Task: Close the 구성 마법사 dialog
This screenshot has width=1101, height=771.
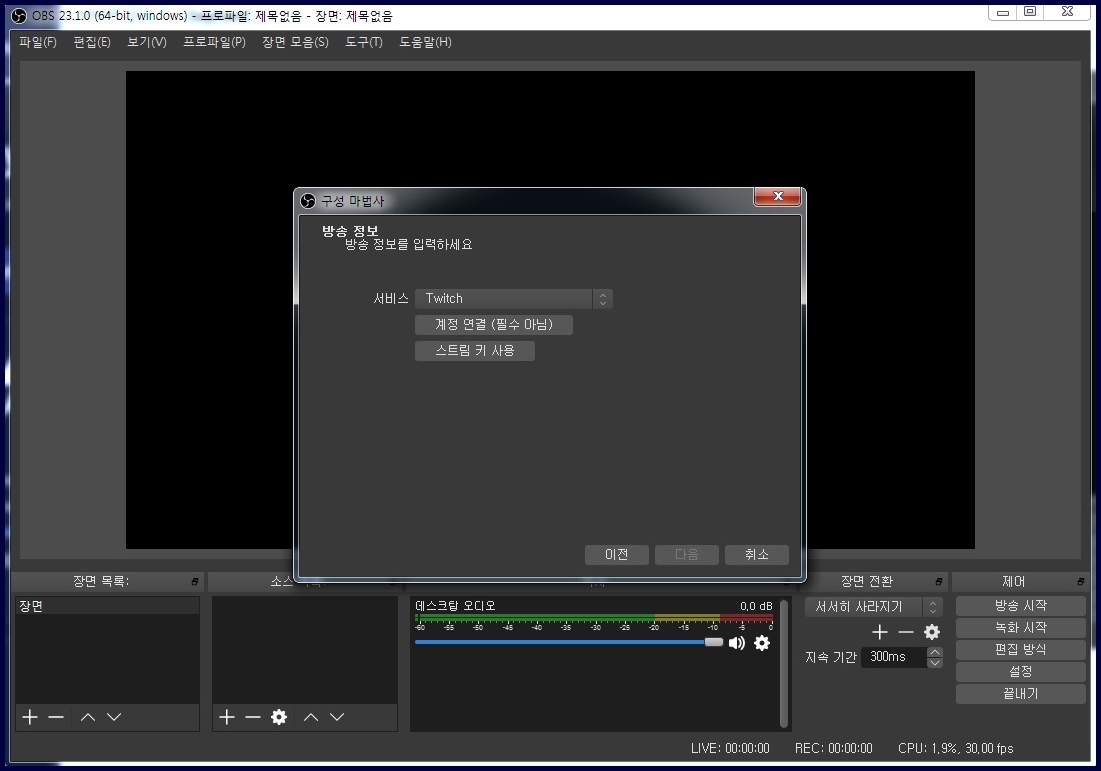Action: [x=777, y=197]
